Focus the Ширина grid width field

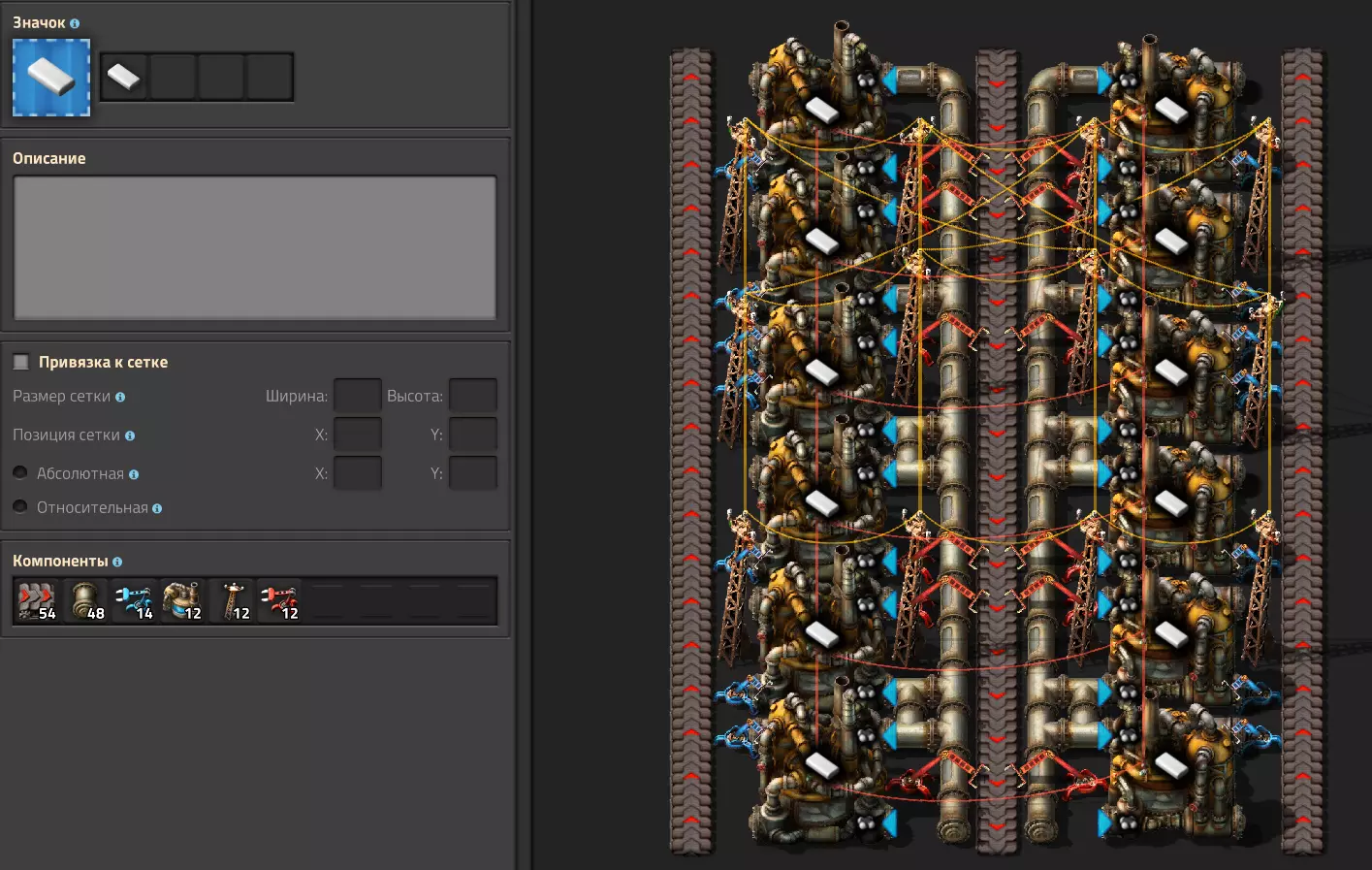358,396
